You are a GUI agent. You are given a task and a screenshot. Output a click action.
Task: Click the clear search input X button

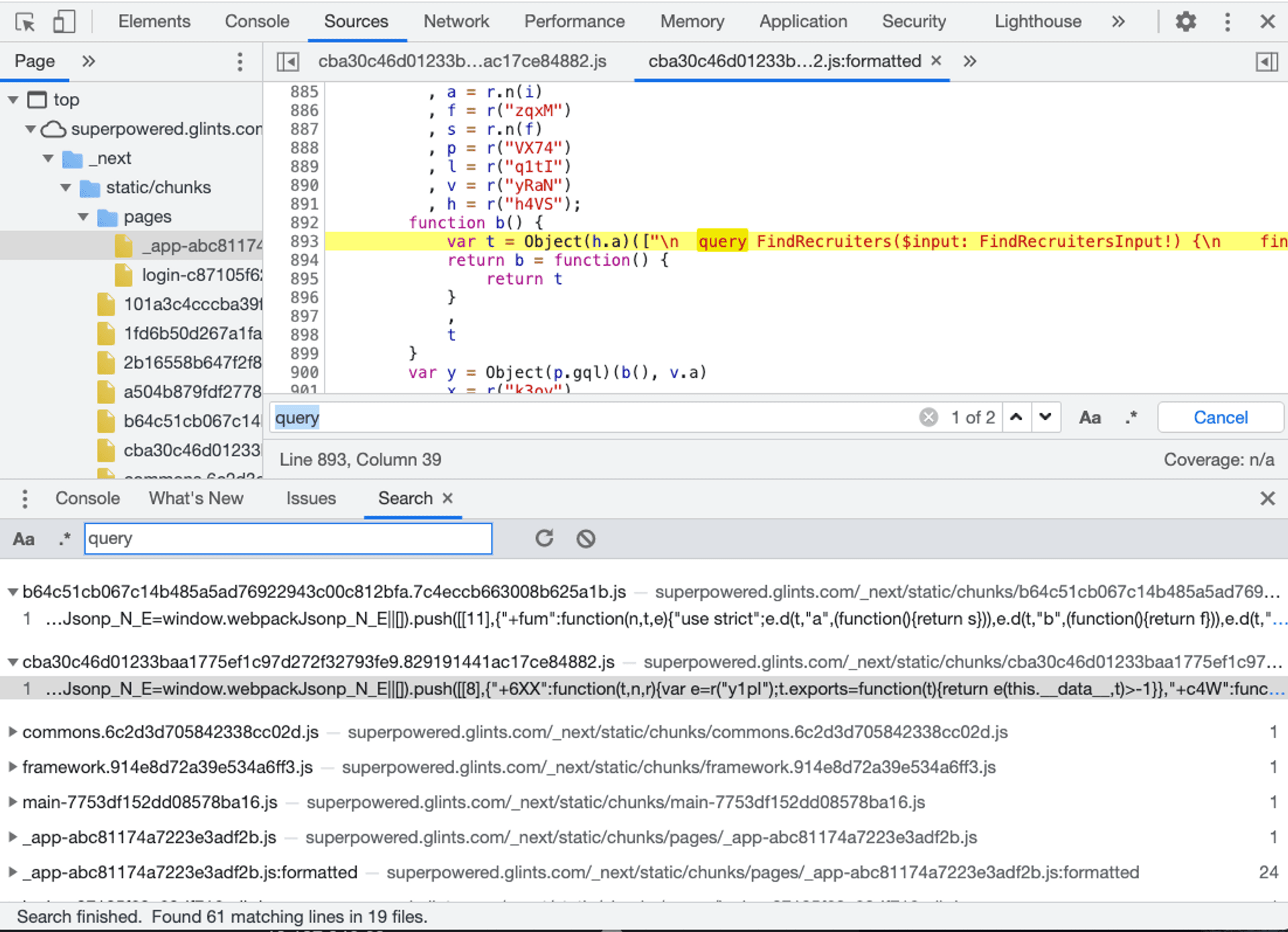[922, 418]
